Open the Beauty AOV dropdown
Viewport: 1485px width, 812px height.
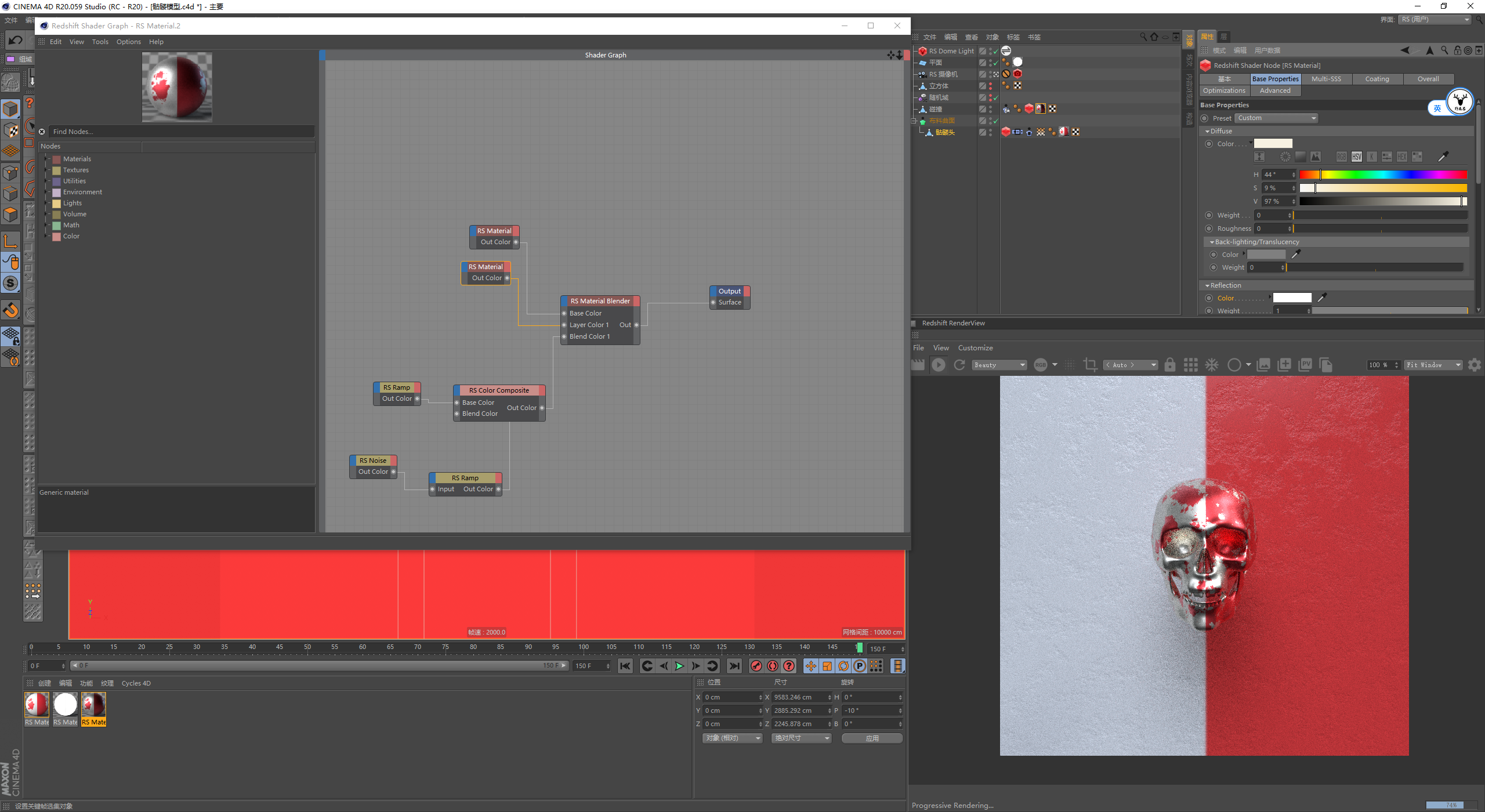pyautogui.click(x=1000, y=365)
